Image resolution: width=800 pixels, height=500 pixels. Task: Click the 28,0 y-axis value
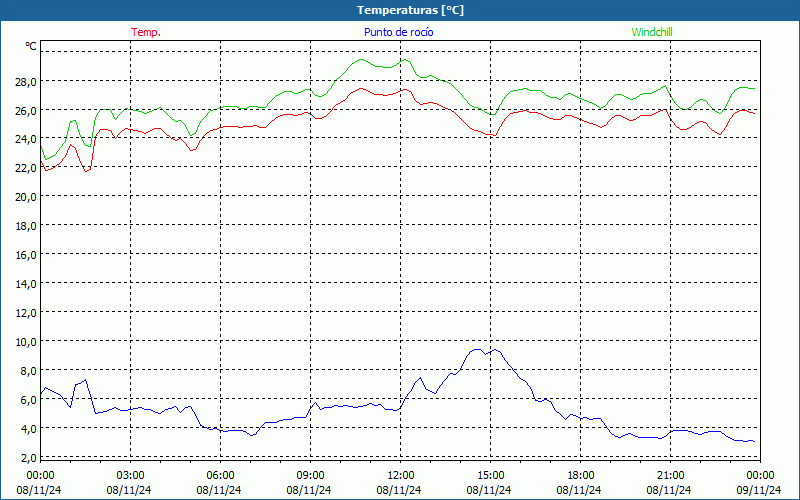tap(25, 82)
